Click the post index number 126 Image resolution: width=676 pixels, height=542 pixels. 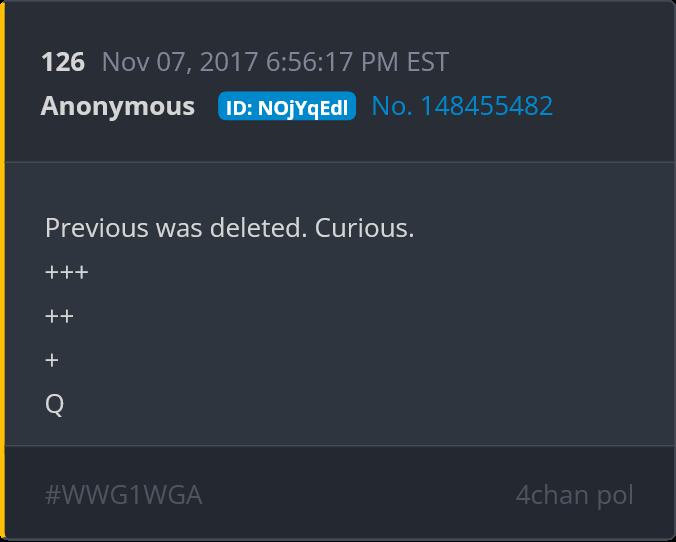click(x=63, y=62)
